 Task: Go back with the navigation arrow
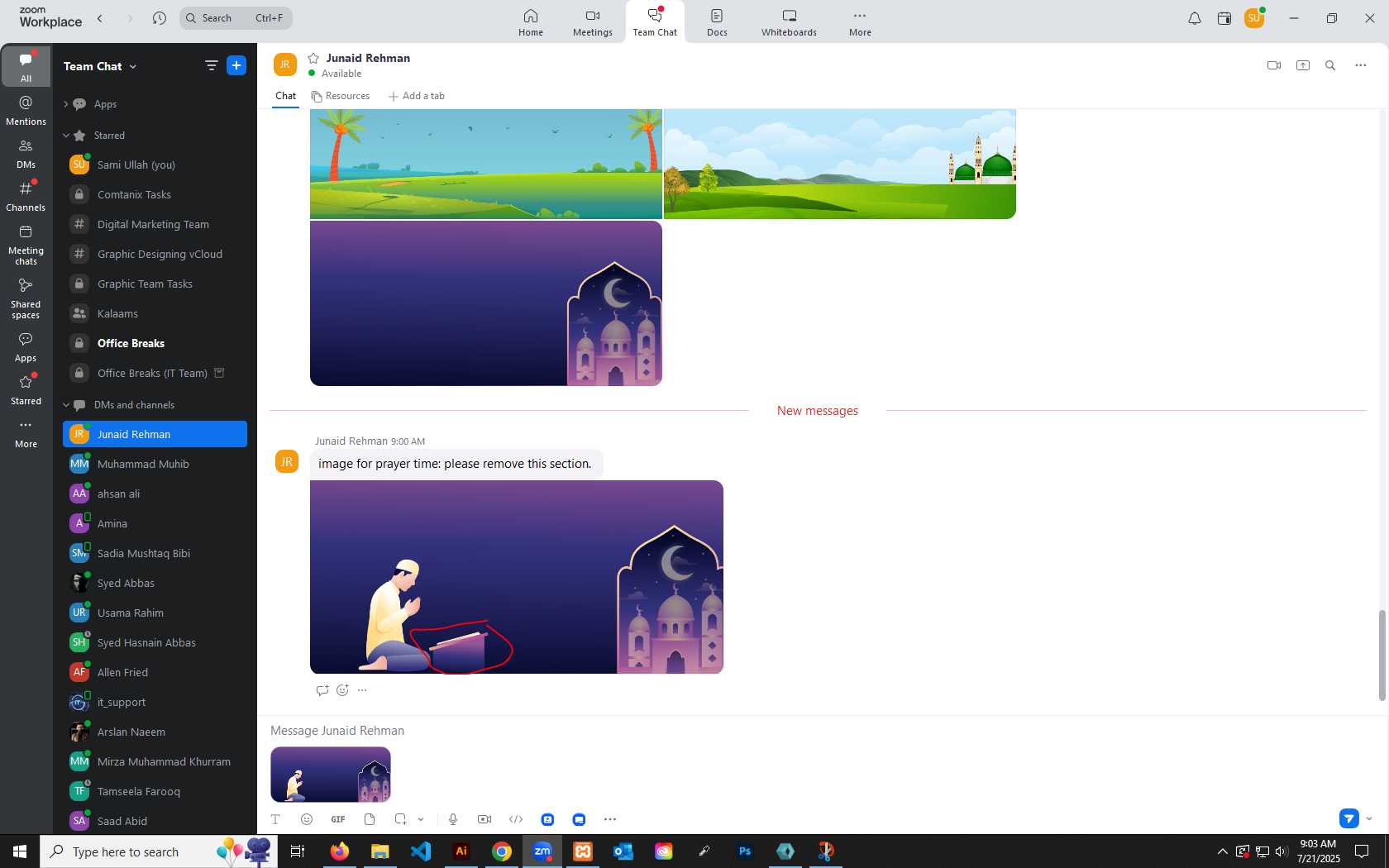tap(100, 17)
